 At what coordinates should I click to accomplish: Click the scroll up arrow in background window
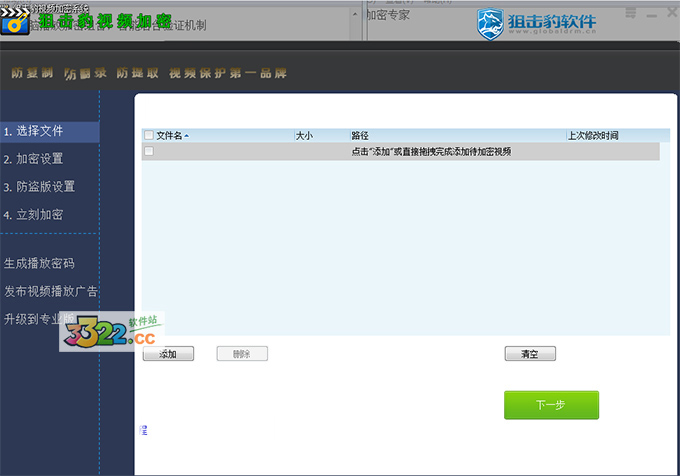point(355,14)
